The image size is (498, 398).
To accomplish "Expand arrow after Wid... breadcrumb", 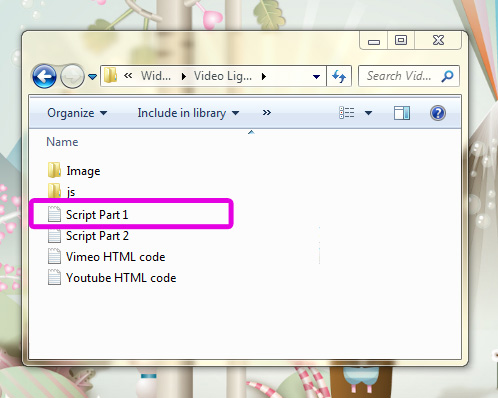I will (183, 77).
